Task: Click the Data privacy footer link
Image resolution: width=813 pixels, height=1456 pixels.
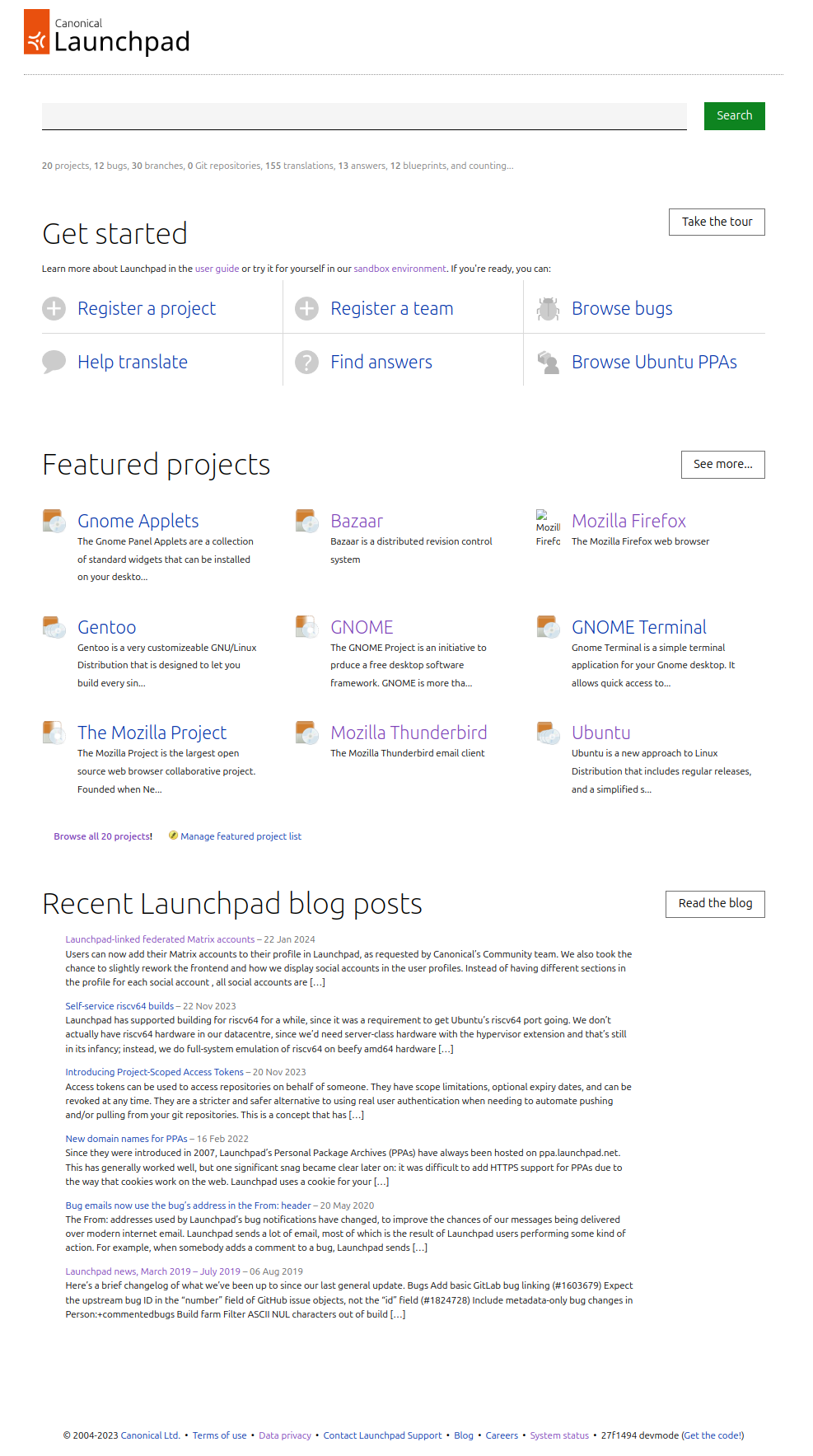Action: click(x=285, y=1435)
